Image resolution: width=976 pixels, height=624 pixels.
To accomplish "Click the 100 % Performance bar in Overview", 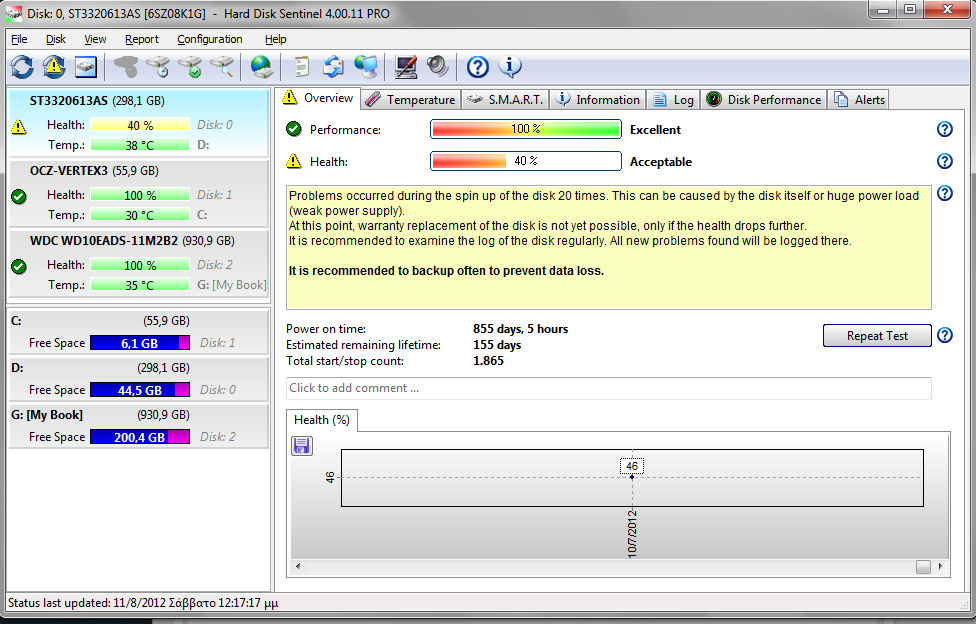I will [525, 129].
